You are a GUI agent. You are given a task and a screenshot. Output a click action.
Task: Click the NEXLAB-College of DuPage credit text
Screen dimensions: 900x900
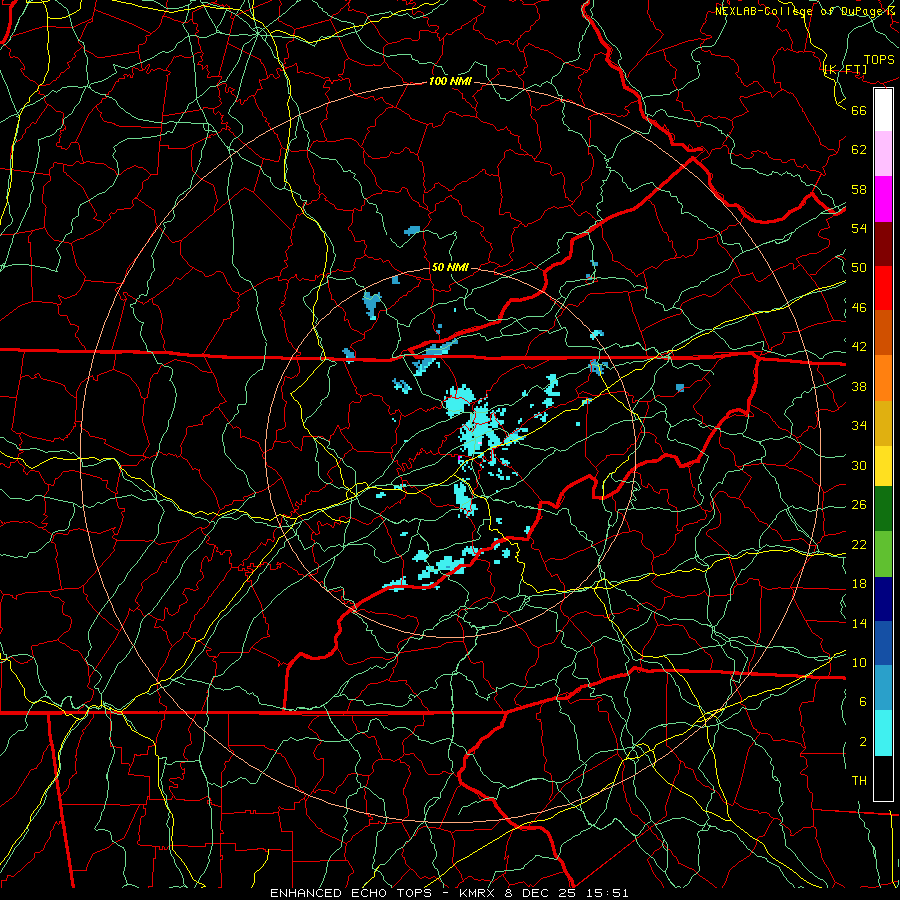point(805,11)
